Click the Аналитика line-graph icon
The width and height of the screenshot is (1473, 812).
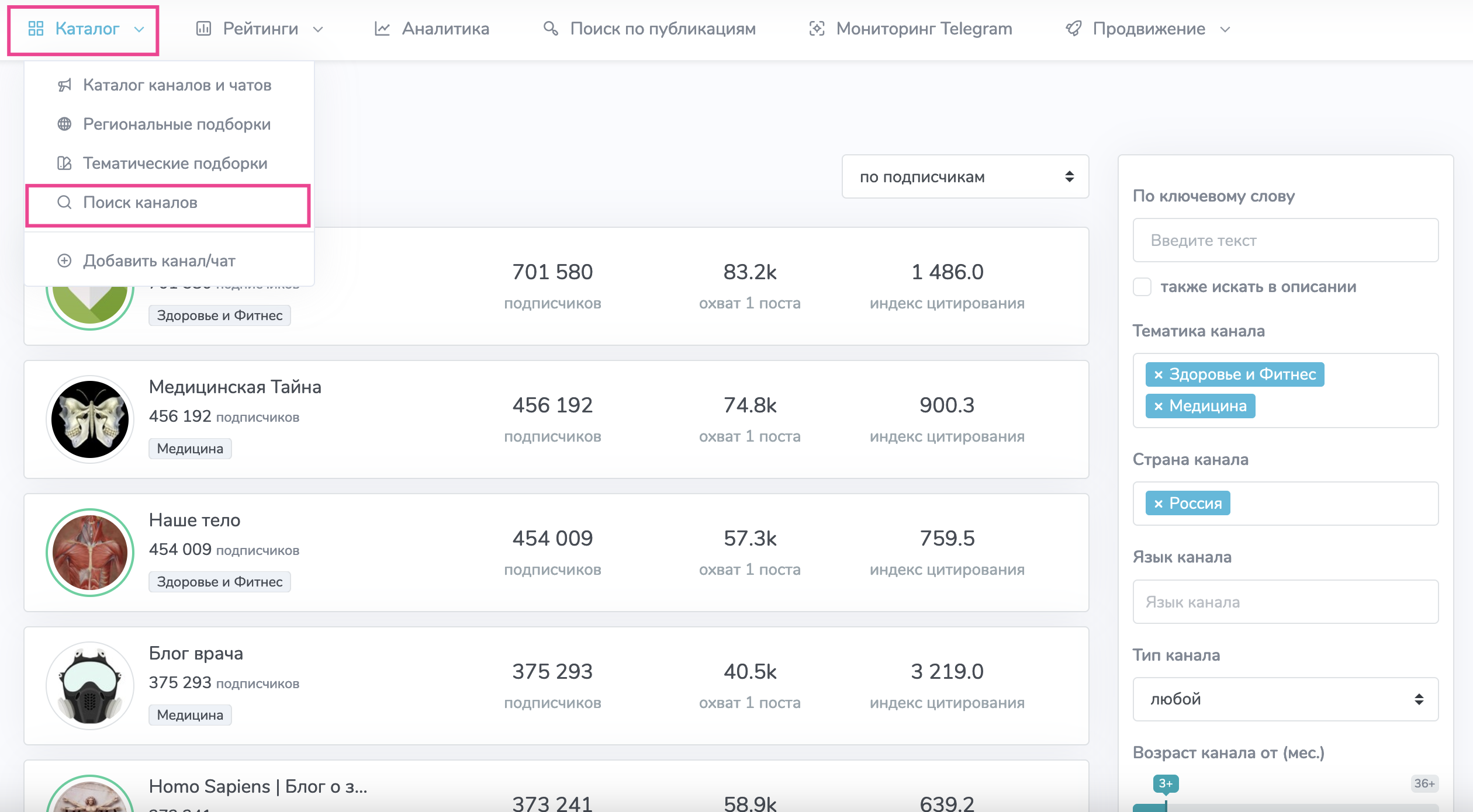(x=382, y=29)
